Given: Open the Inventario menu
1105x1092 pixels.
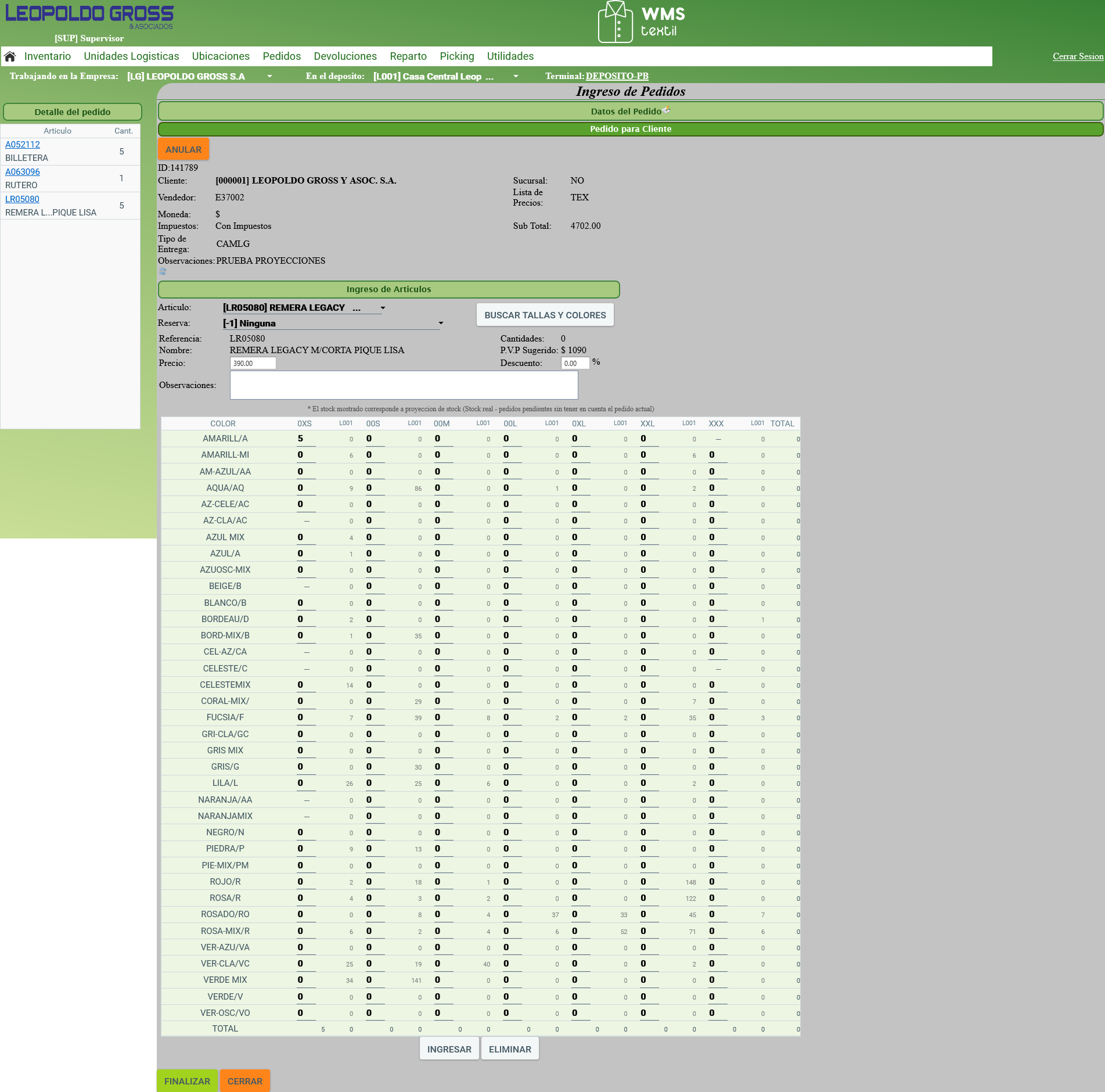Looking at the screenshot, I should point(48,56).
